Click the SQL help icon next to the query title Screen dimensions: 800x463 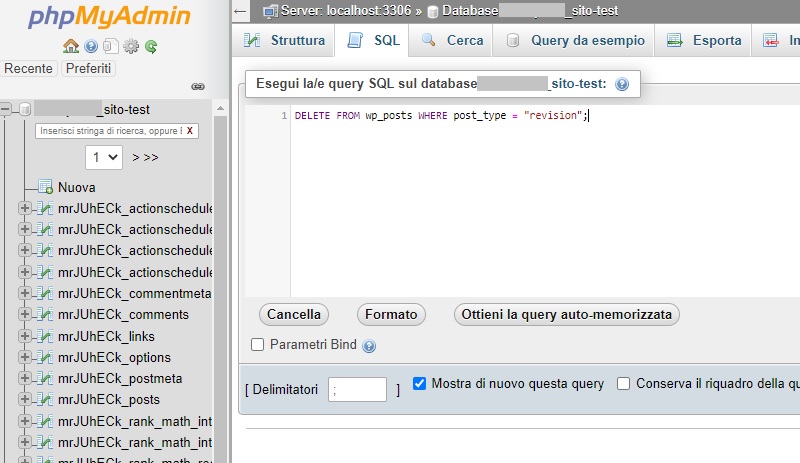[x=622, y=84]
